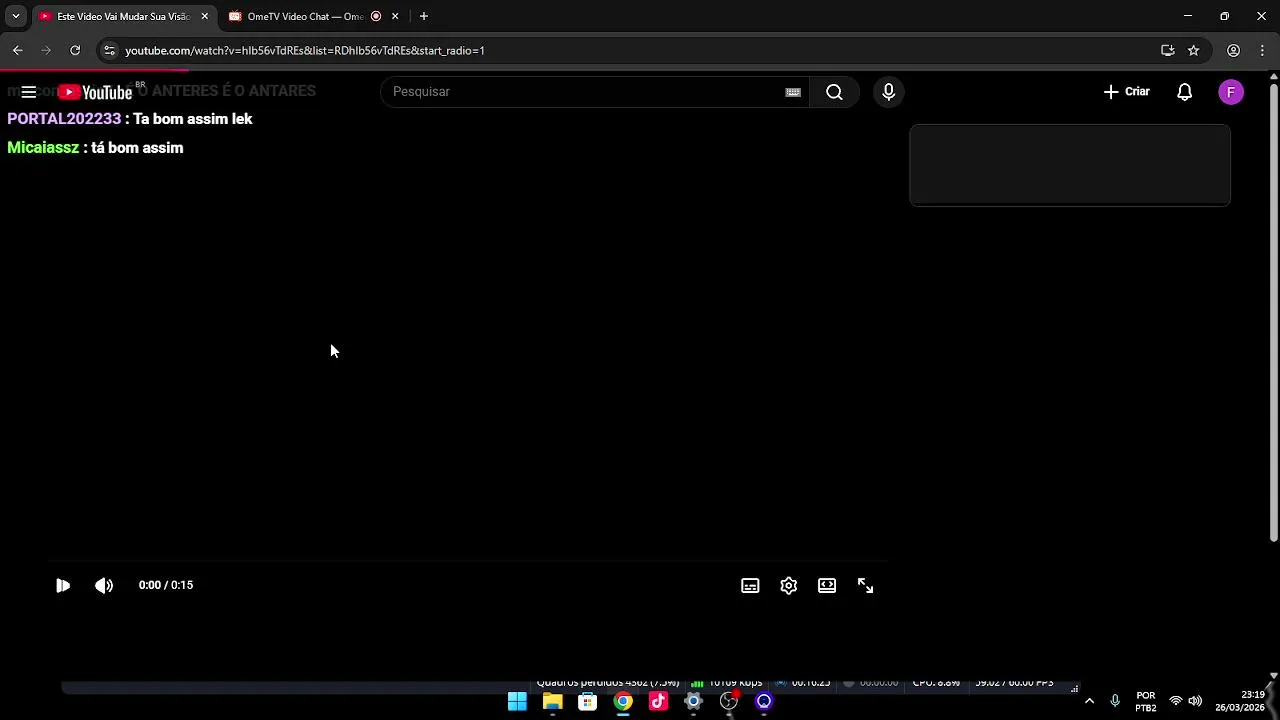Open Microsoft Store from taskbar
The width and height of the screenshot is (1280, 720).
pyautogui.click(x=587, y=701)
